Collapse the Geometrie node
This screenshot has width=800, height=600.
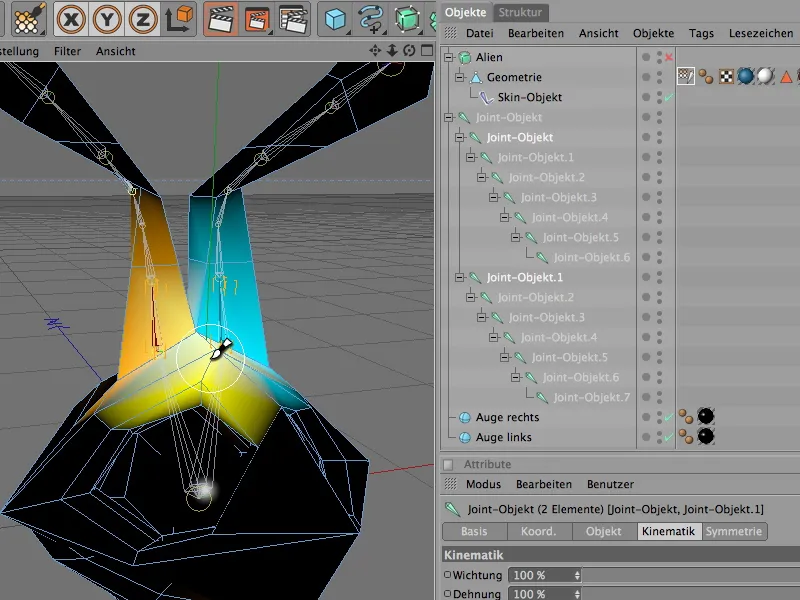point(460,77)
